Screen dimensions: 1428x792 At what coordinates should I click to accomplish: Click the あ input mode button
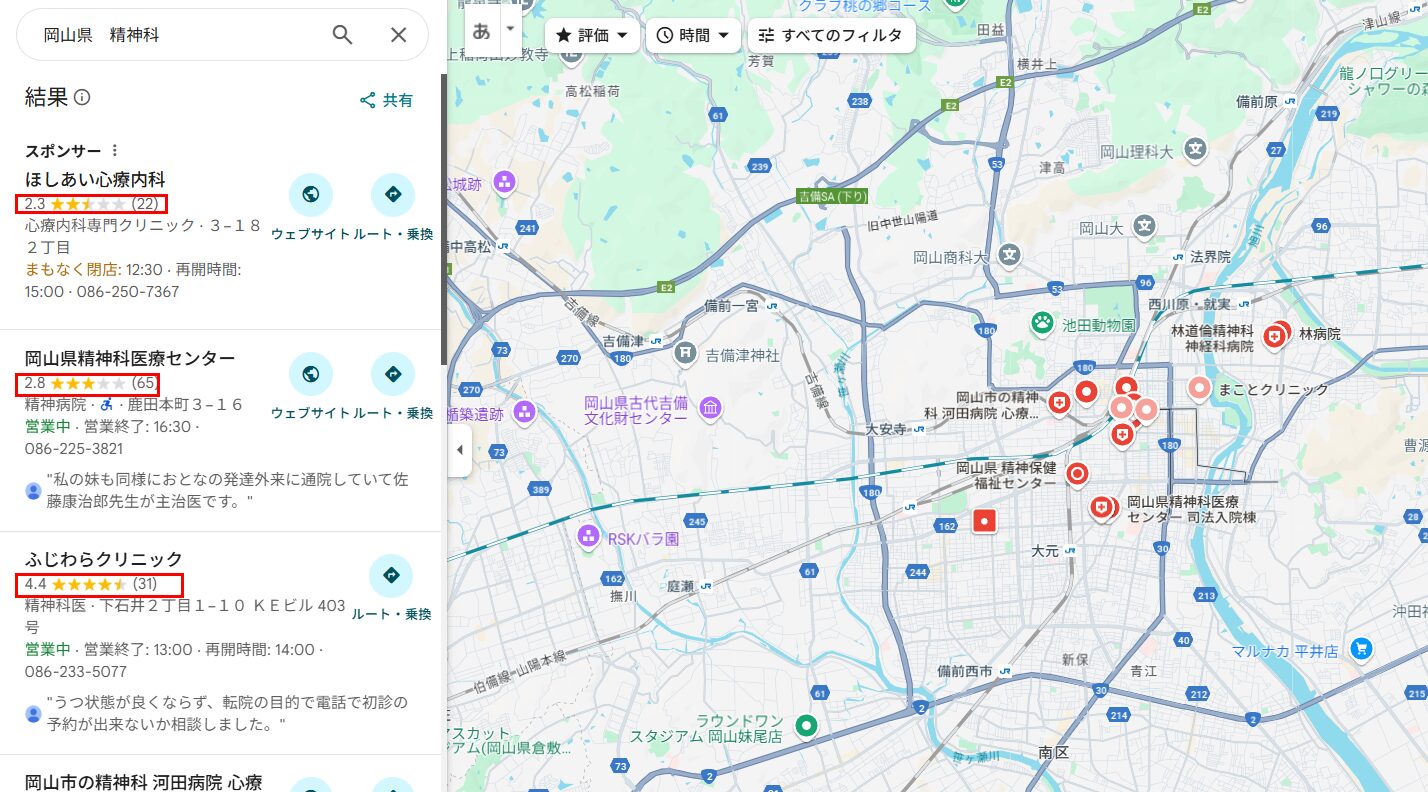[x=482, y=30]
